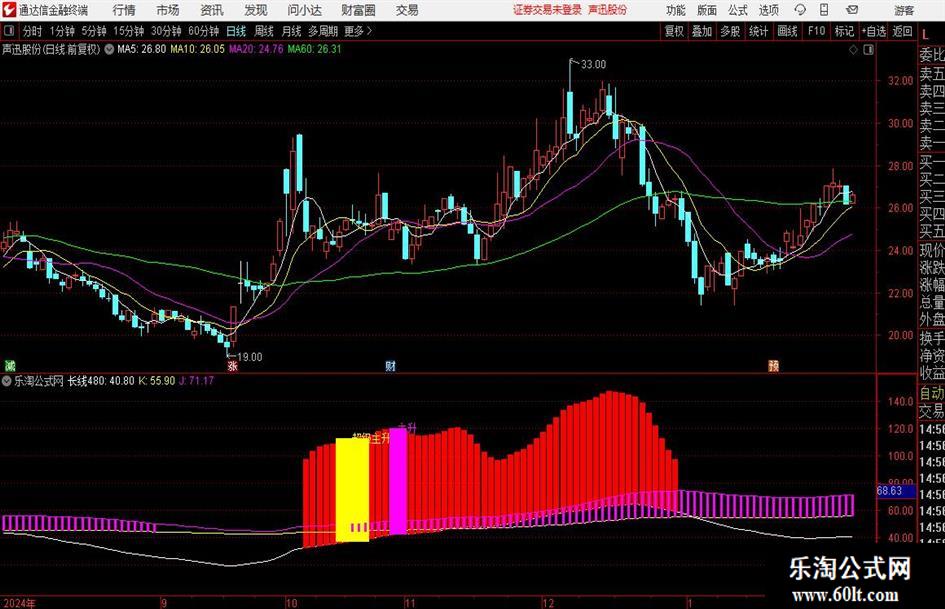Open the 选项 menu
Viewport: 945px width, 609px height.
pyautogui.click(x=768, y=10)
